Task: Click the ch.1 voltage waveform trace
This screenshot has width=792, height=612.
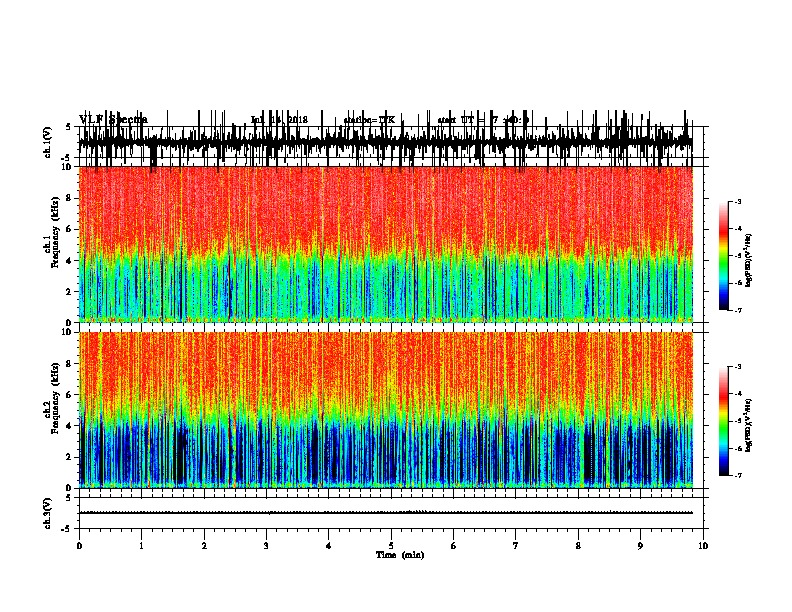Action: [386, 142]
